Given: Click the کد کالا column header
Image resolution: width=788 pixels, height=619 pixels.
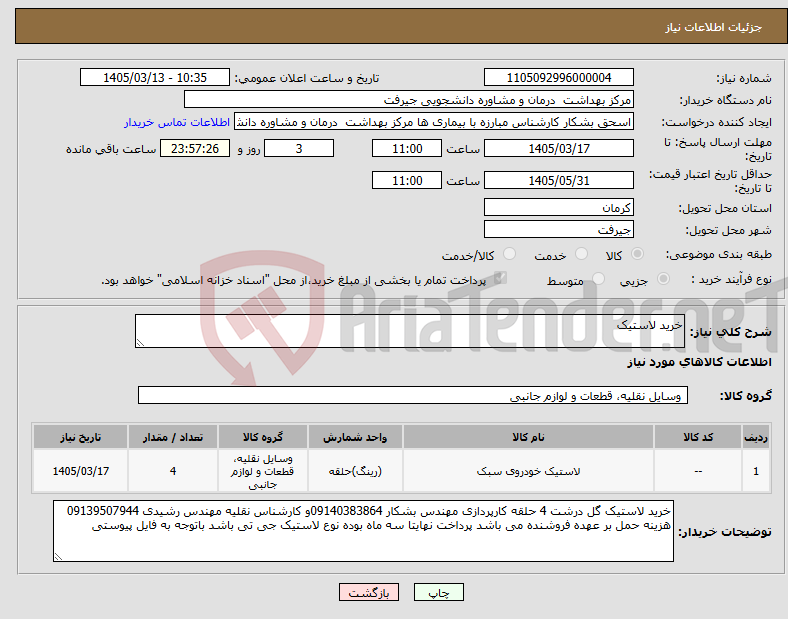Looking at the screenshot, I should (698, 437).
